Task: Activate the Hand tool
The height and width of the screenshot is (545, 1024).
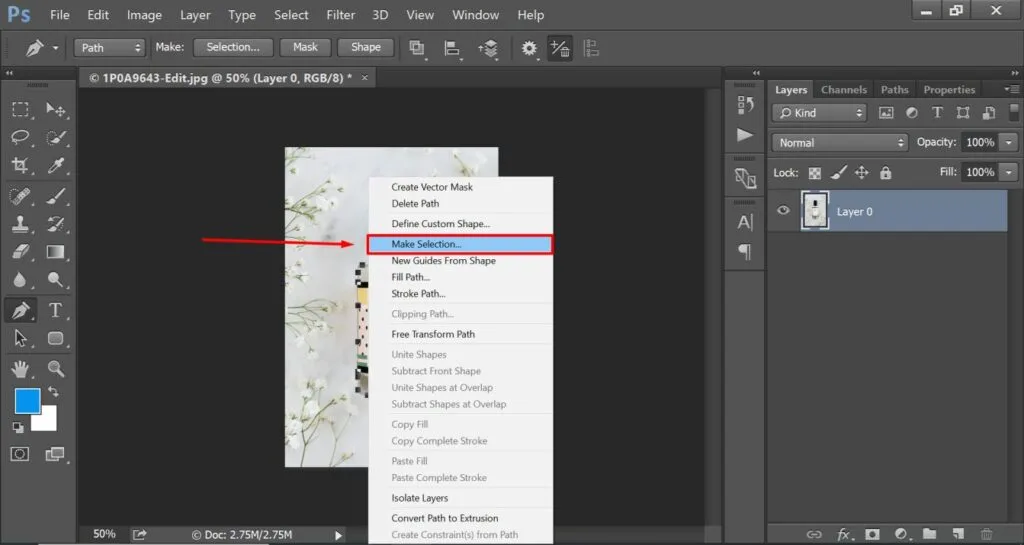Action: pyautogui.click(x=20, y=368)
